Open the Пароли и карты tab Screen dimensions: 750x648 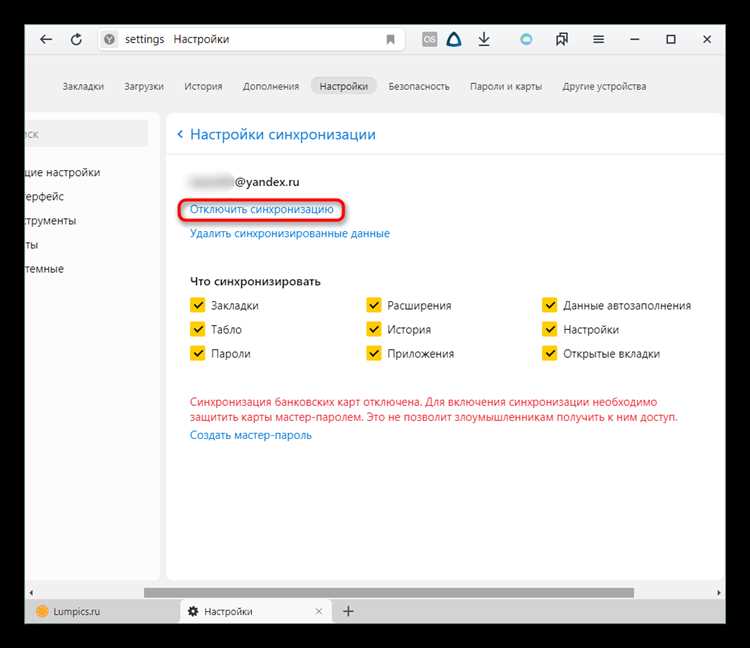click(505, 86)
